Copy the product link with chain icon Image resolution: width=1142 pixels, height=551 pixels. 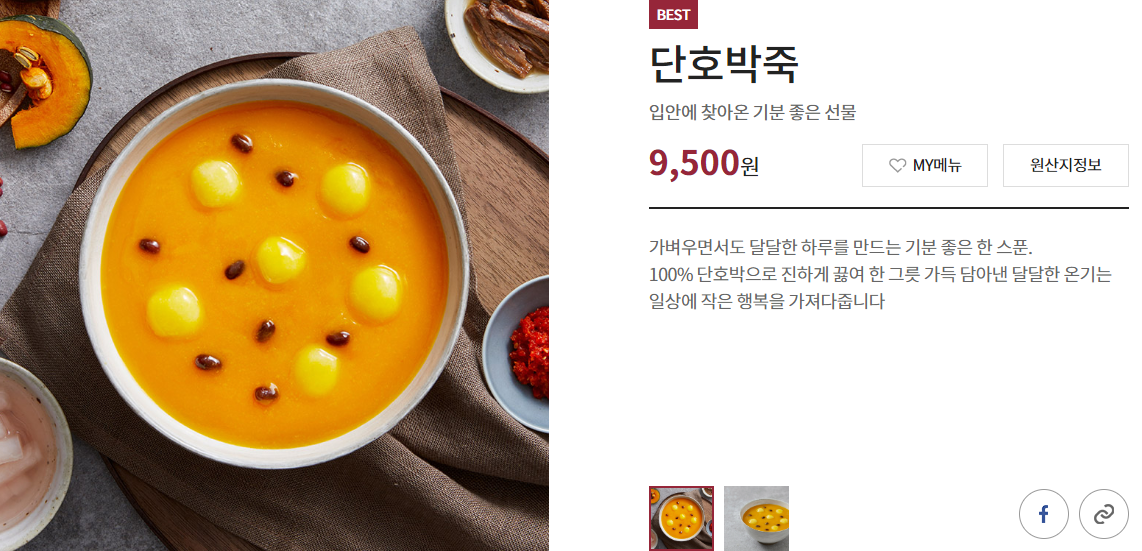pos(1103,514)
